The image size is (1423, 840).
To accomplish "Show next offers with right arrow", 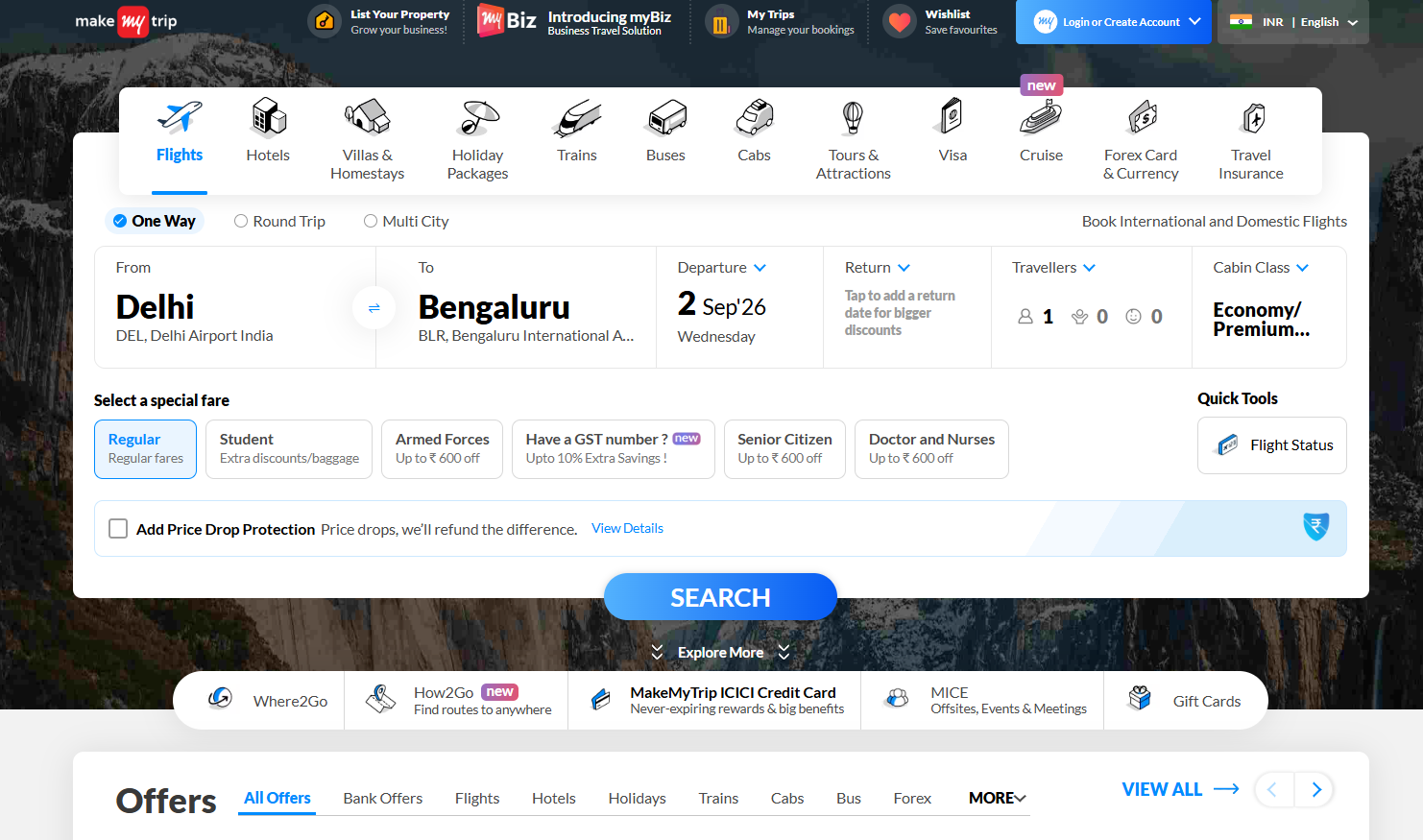I will (1315, 790).
